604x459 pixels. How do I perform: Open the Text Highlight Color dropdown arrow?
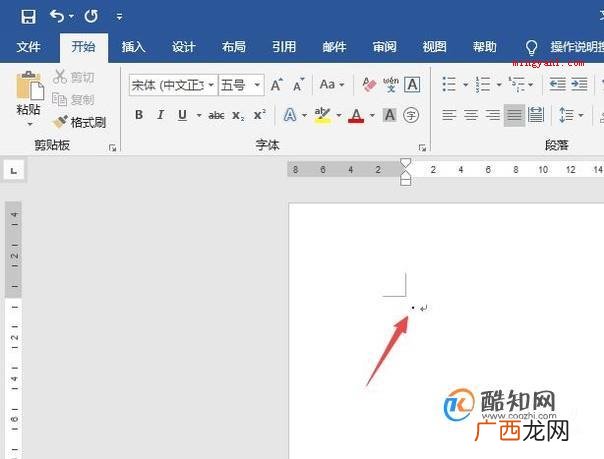coord(339,115)
